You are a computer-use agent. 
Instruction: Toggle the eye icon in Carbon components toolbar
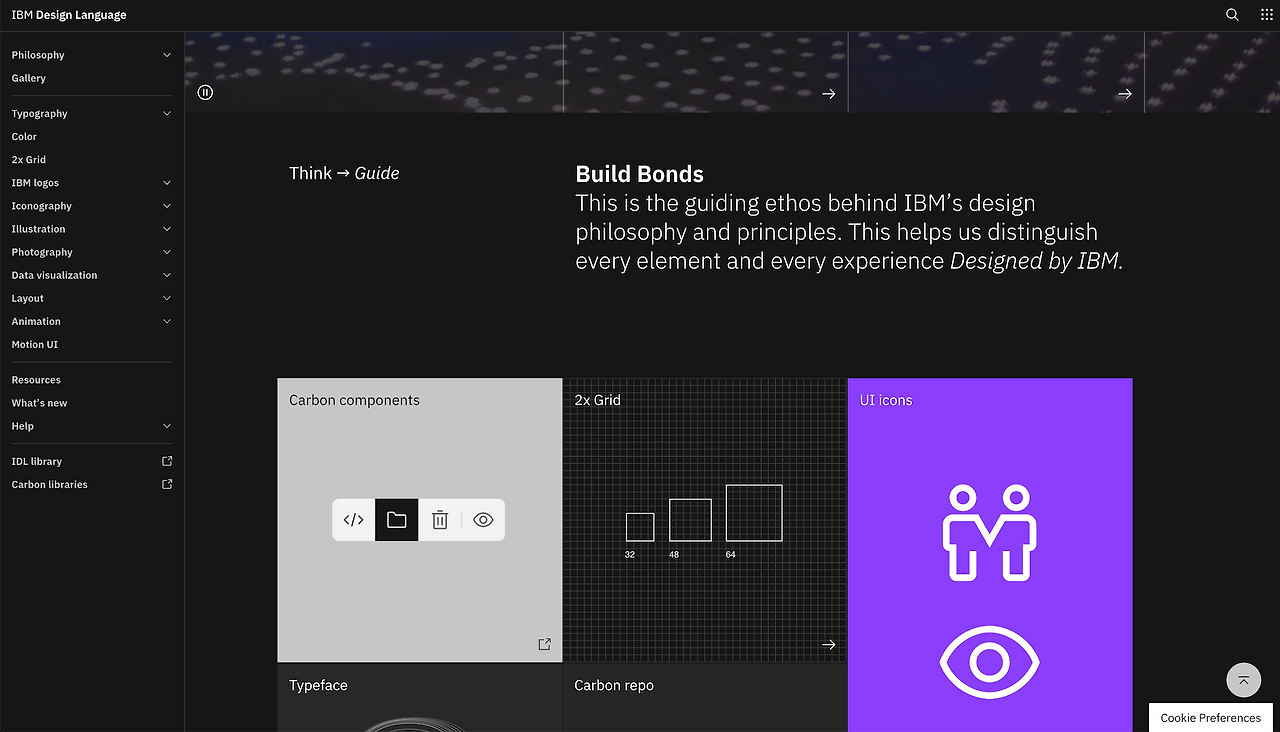(x=483, y=520)
